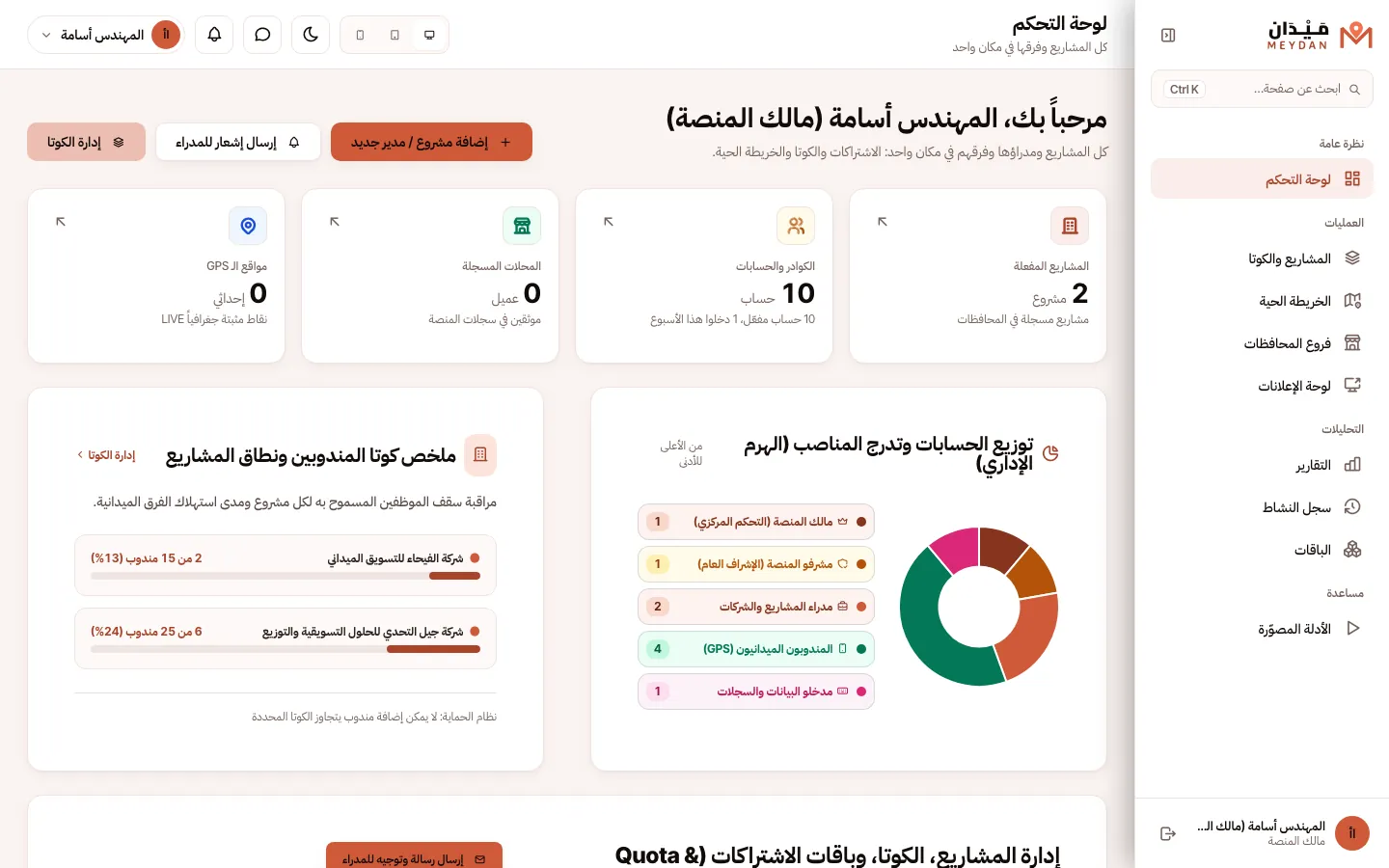Open فروع المحافظات sidebar item
This screenshot has width=1389, height=868.
coord(1262,343)
